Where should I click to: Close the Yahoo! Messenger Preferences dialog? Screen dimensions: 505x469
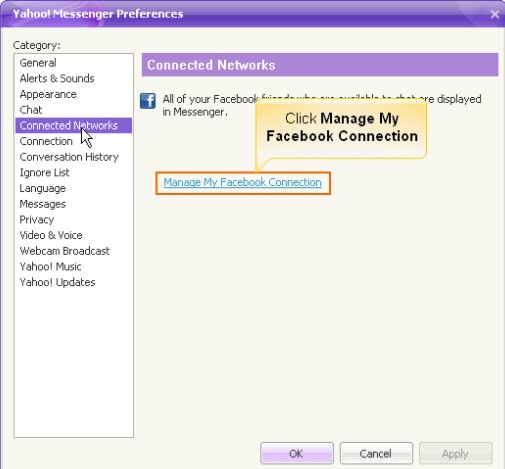495,14
